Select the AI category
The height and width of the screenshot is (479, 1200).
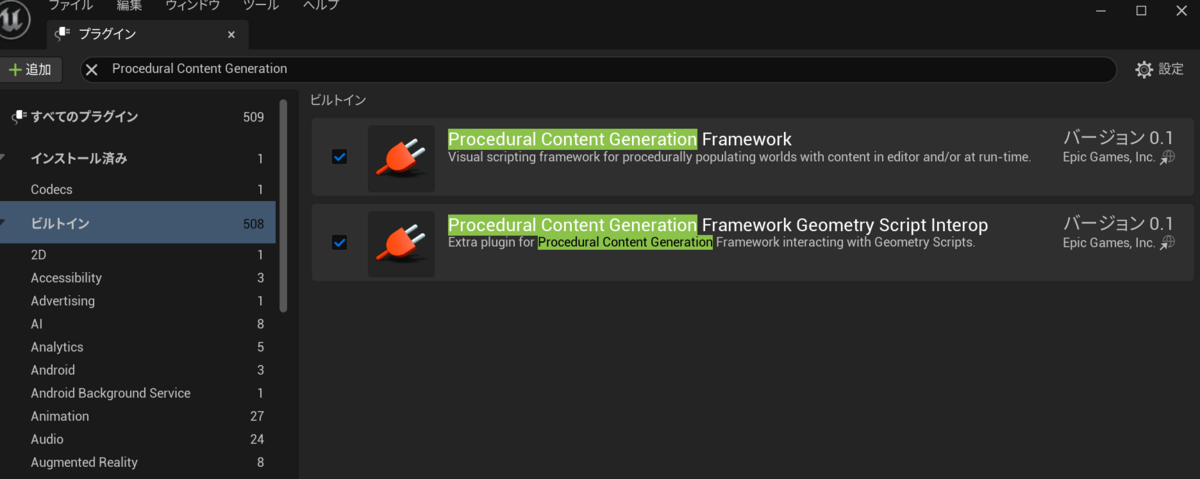138,324
